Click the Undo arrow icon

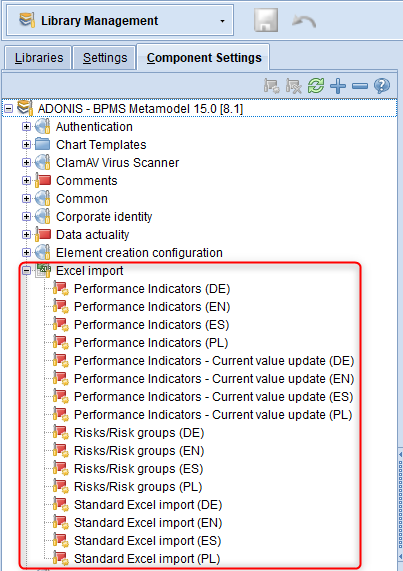coord(304,21)
